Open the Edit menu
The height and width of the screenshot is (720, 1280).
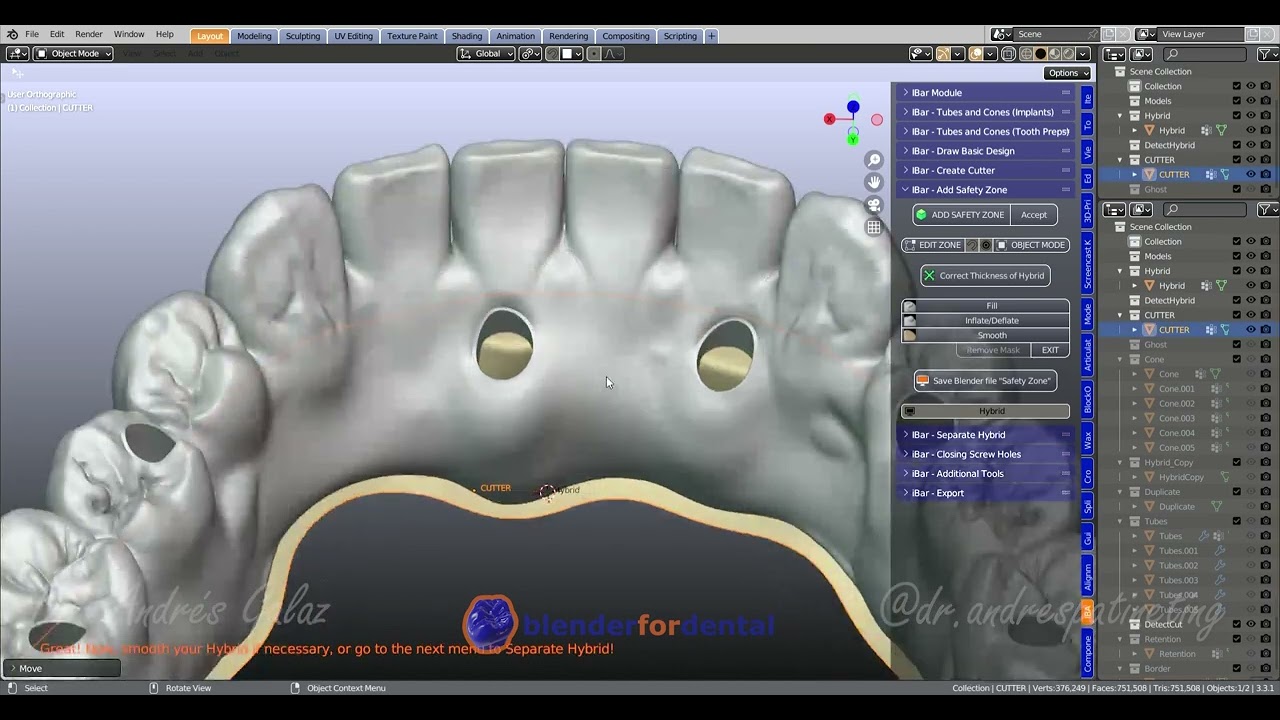coord(57,35)
